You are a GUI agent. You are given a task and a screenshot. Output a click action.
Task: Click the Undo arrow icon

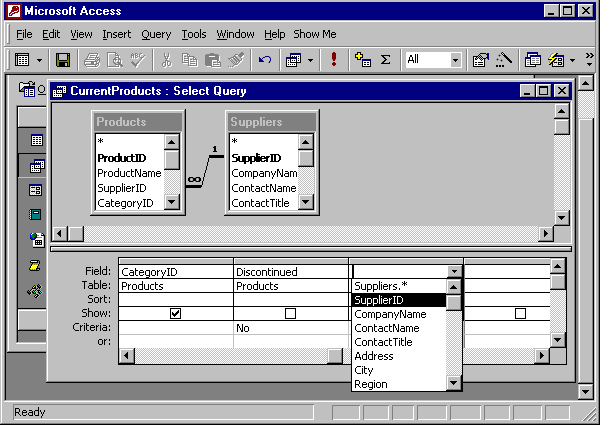point(265,60)
